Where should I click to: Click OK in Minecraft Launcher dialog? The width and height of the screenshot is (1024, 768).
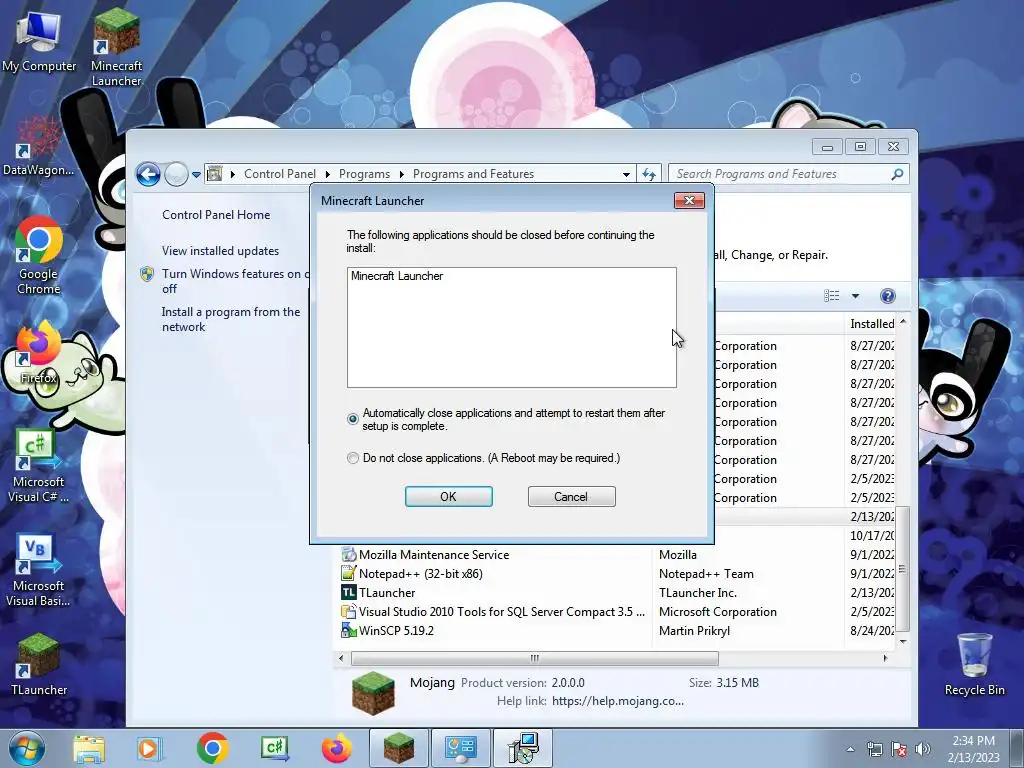(x=449, y=496)
